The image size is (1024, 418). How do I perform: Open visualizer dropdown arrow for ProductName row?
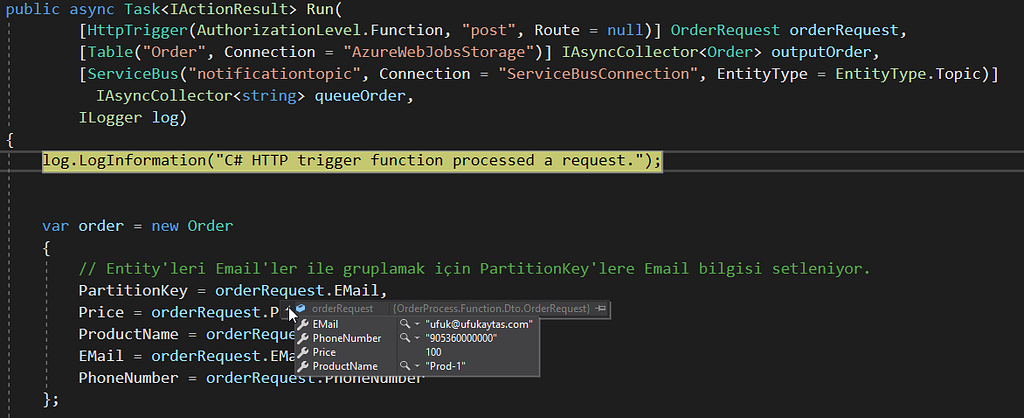(x=417, y=367)
